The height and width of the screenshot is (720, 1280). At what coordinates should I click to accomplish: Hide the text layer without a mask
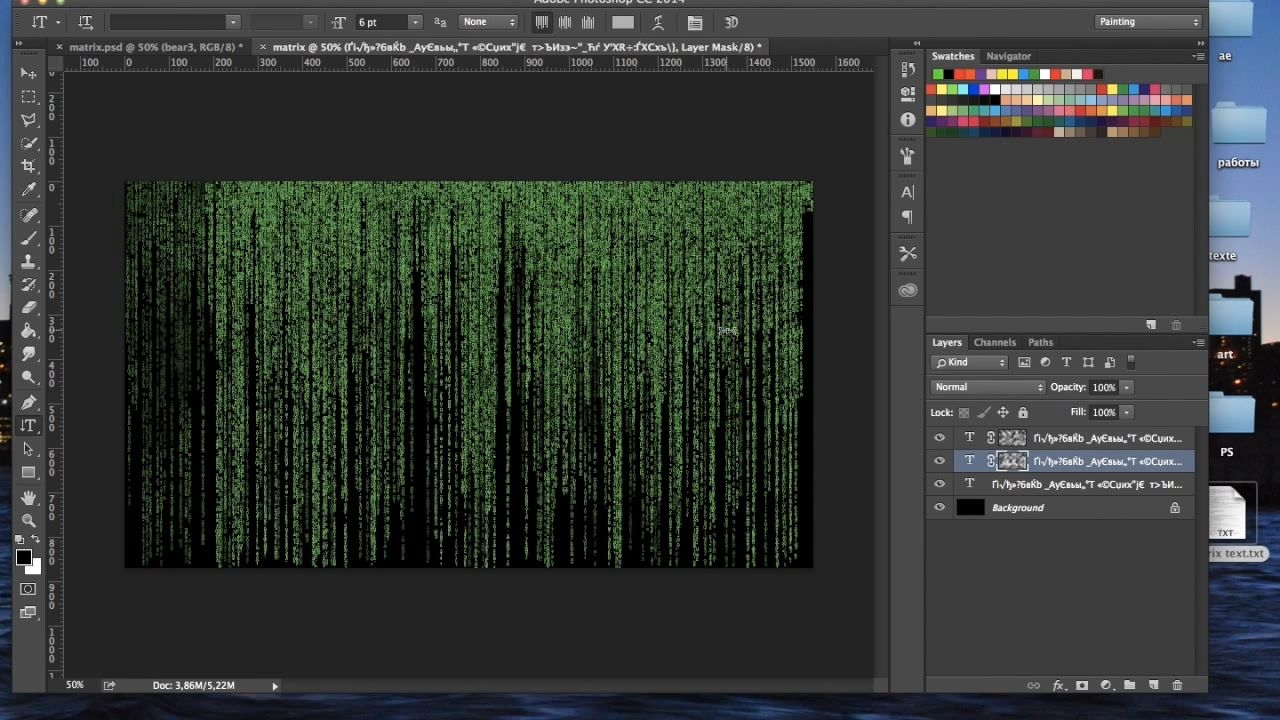click(x=939, y=484)
